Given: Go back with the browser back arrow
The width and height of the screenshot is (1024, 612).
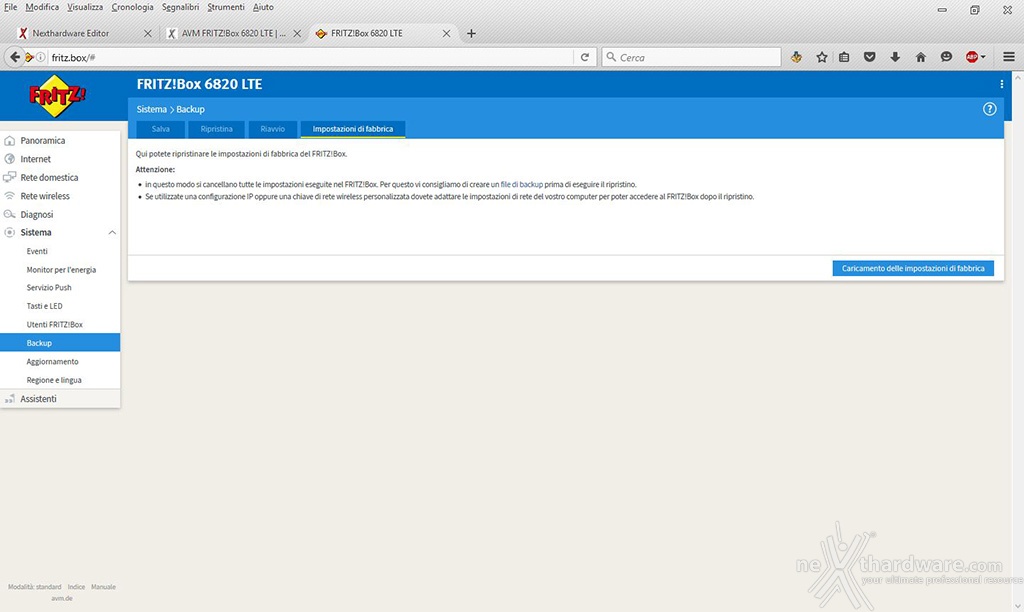Looking at the screenshot, I should click(14, 57).
